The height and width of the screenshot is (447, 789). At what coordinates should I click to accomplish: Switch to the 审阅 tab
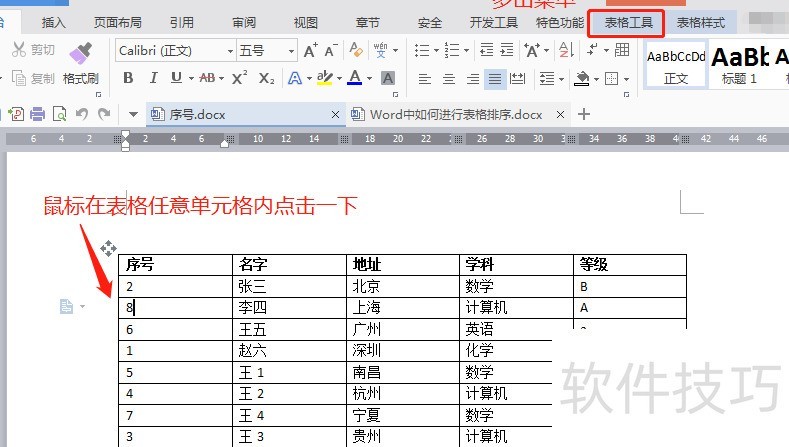[244, 23]
